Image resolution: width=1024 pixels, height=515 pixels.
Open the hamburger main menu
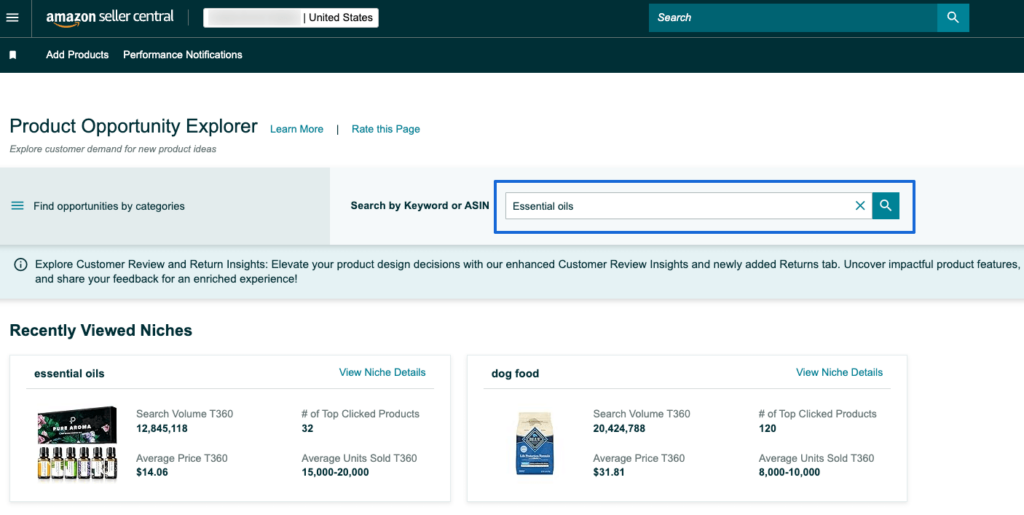(12, 18)
